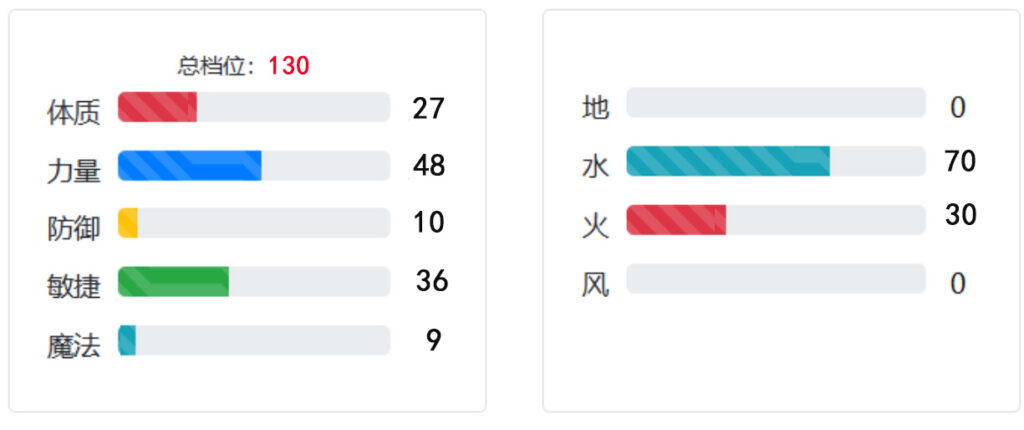
Task: Click the red 火 element bar
Action: point(776,220)
